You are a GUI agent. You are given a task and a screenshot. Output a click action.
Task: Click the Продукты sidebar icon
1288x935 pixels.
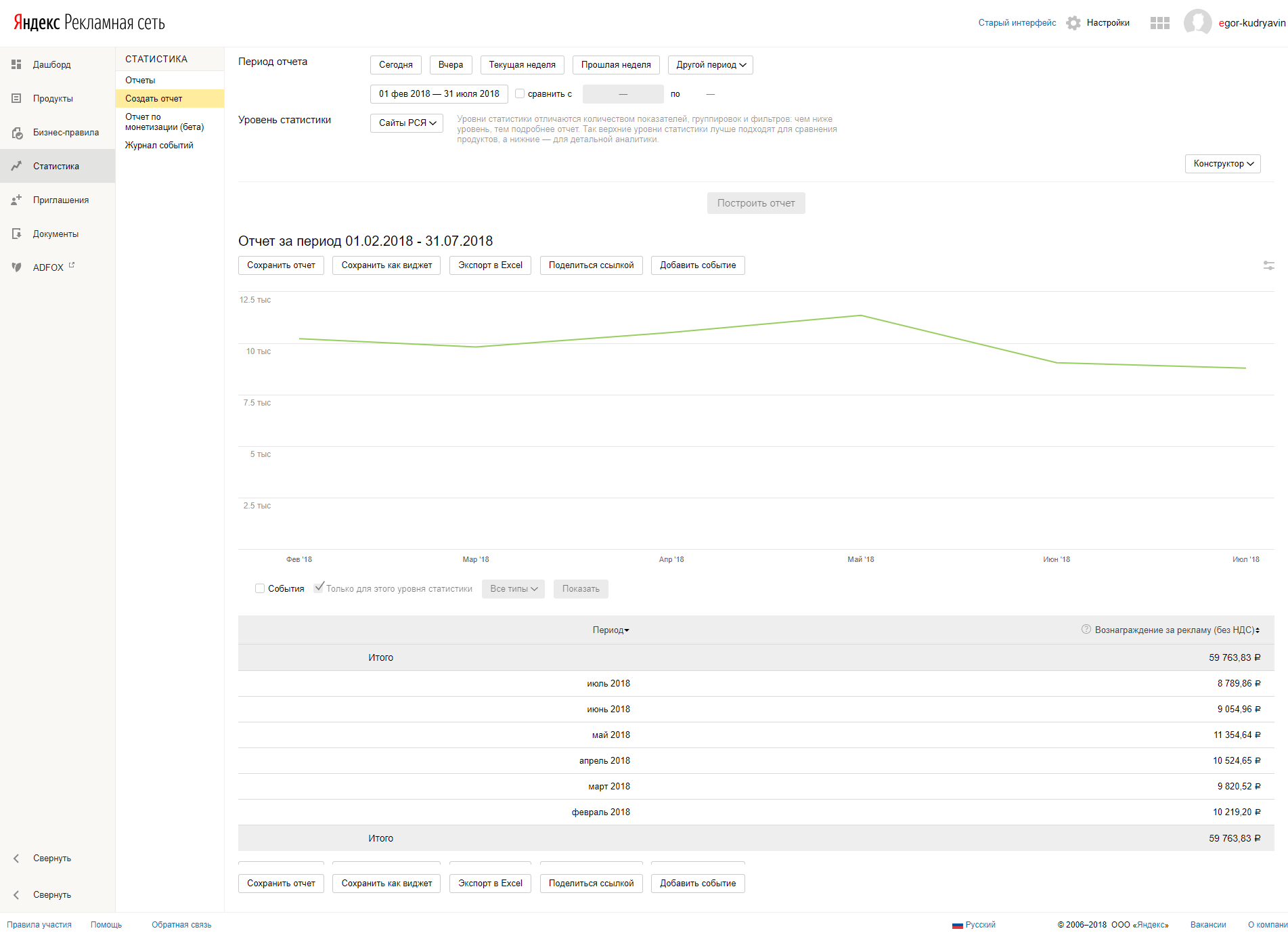pyautogui.click(x=16, y=98)
